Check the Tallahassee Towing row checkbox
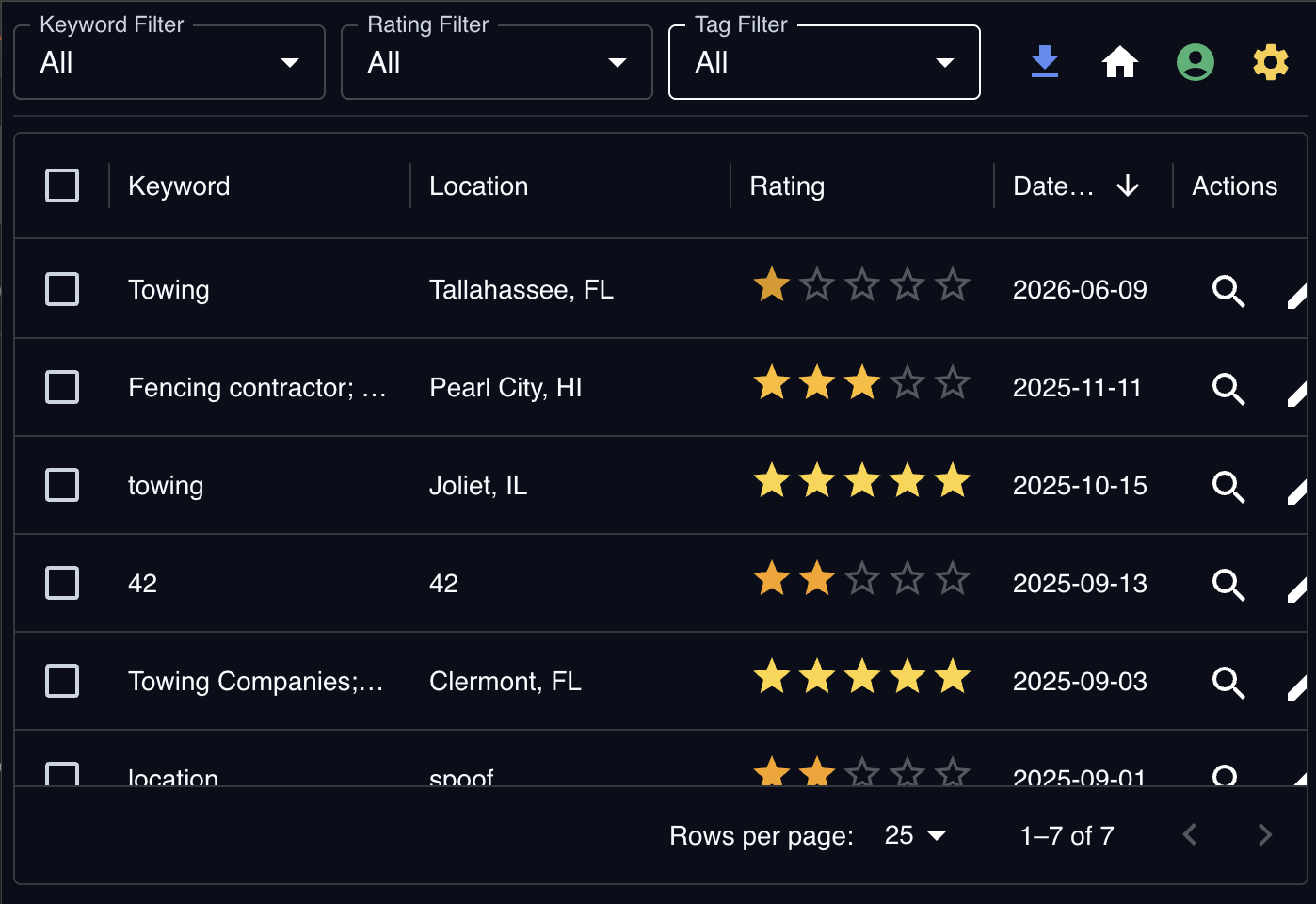 (x=62, y=289)
